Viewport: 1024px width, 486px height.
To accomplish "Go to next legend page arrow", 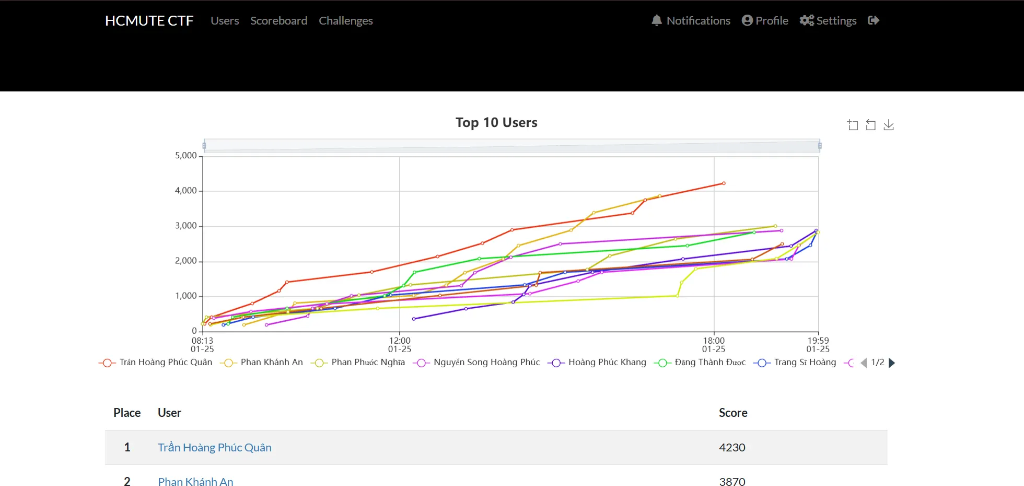I will [892, 363].
